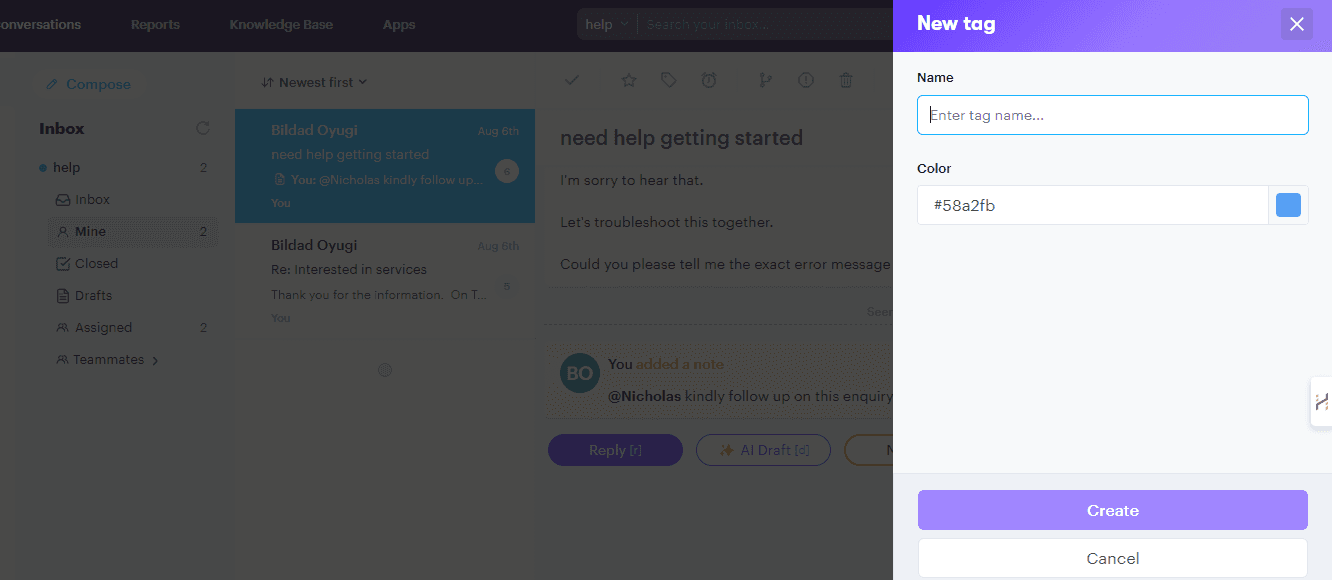This screenshot has height=580, width=1332.
Task: Open the Knowledge Base section
Action: tap(281, 24)
